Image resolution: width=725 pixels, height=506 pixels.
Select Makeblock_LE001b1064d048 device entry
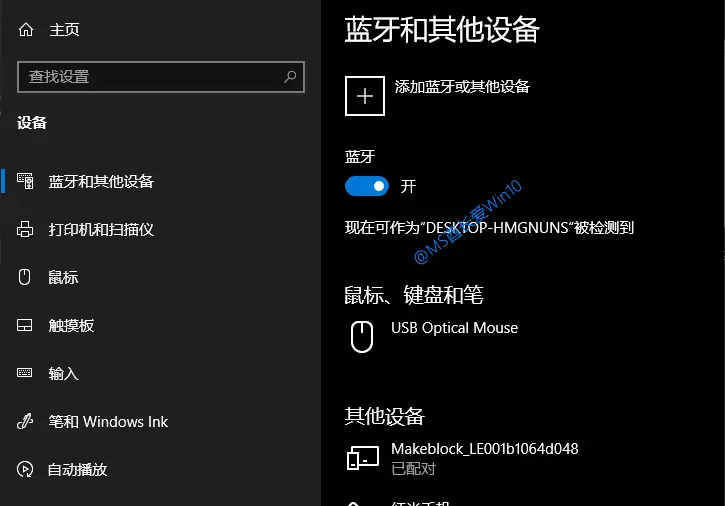pos(485,449)
